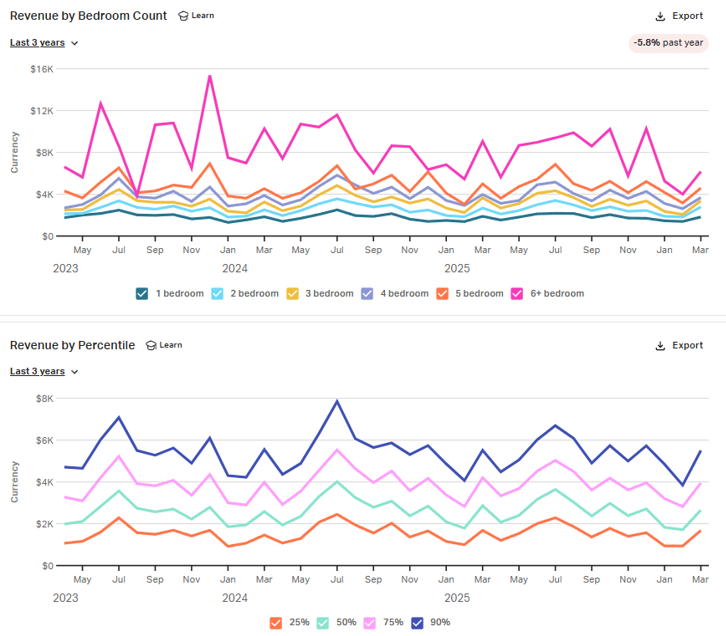Click the Export download icon for Bedroom Count
This screenshot has width=726, height=636.
point(660,16)
